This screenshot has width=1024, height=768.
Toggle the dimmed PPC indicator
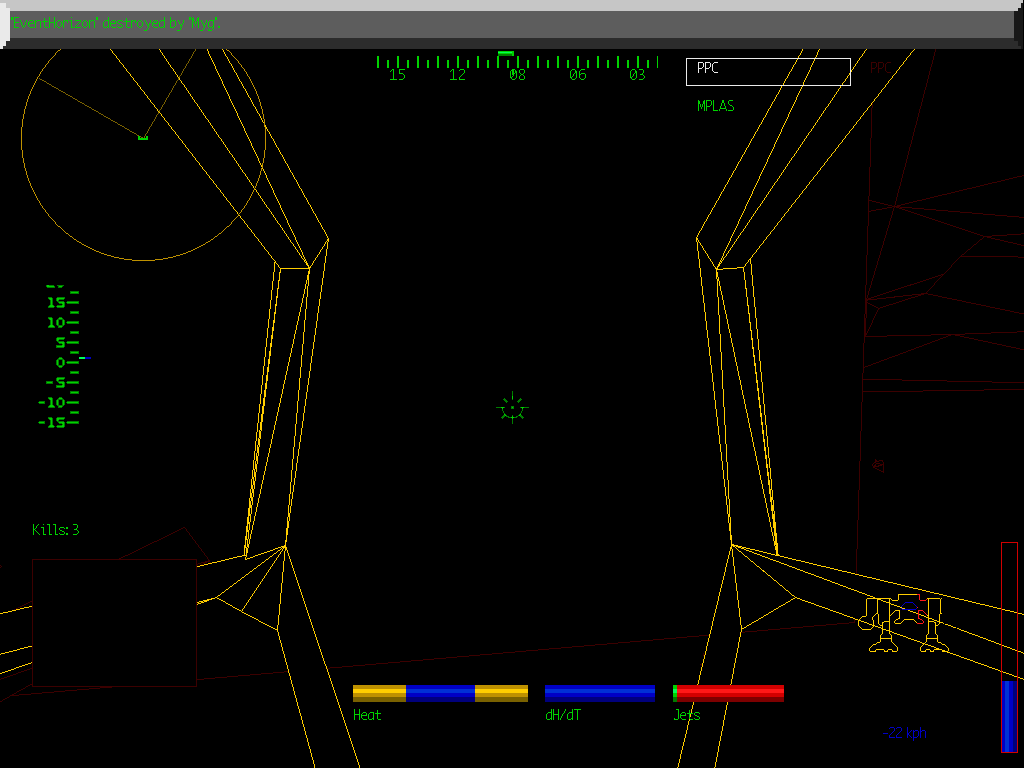[880, 68]
